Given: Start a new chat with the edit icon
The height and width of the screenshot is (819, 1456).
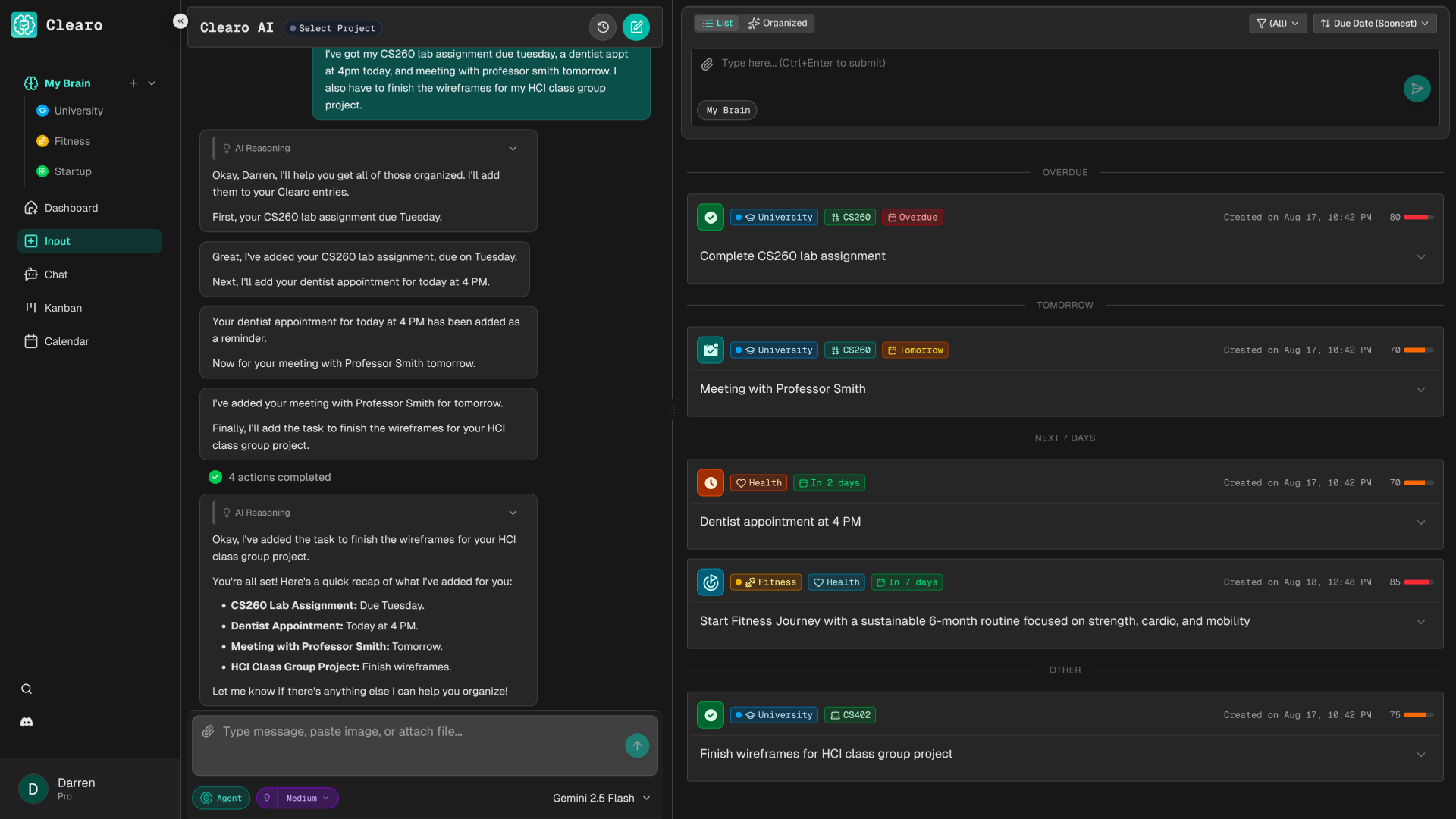Looking at the screenshot, I should 636,27.
